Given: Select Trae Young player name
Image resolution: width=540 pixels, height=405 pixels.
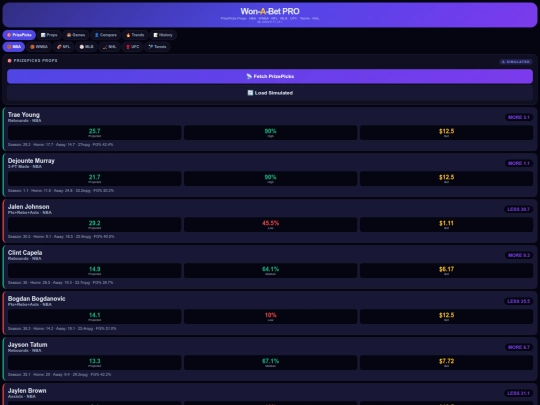Looking at the screenshot, I should [24, 115].
